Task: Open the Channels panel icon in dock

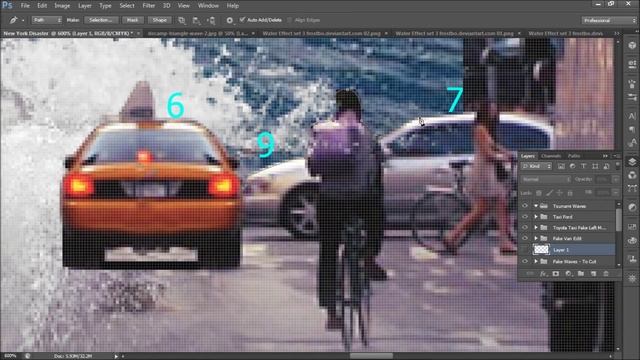Action: (632, 175)
